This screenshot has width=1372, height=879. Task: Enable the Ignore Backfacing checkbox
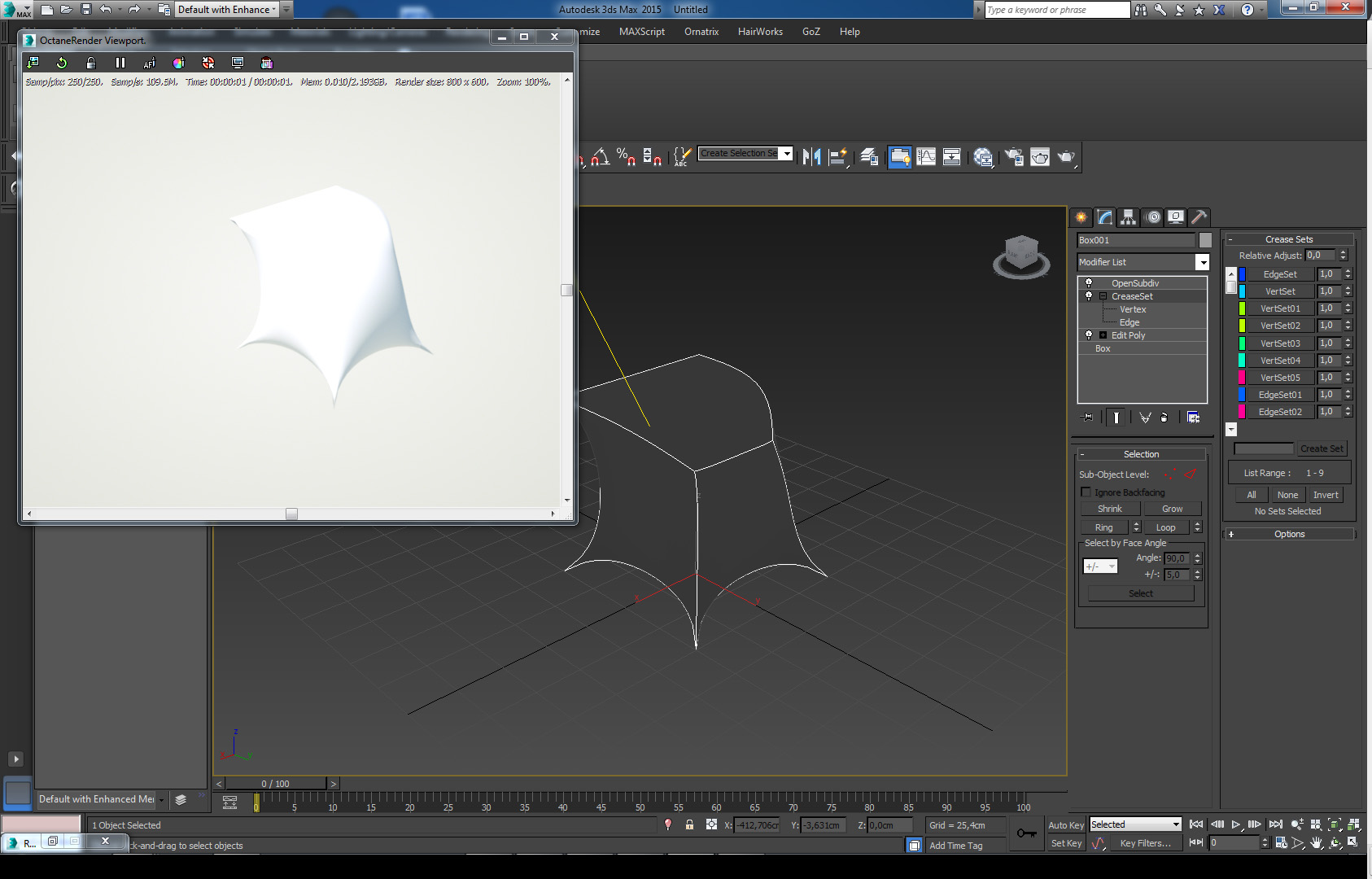click(x=1086, y=492)
